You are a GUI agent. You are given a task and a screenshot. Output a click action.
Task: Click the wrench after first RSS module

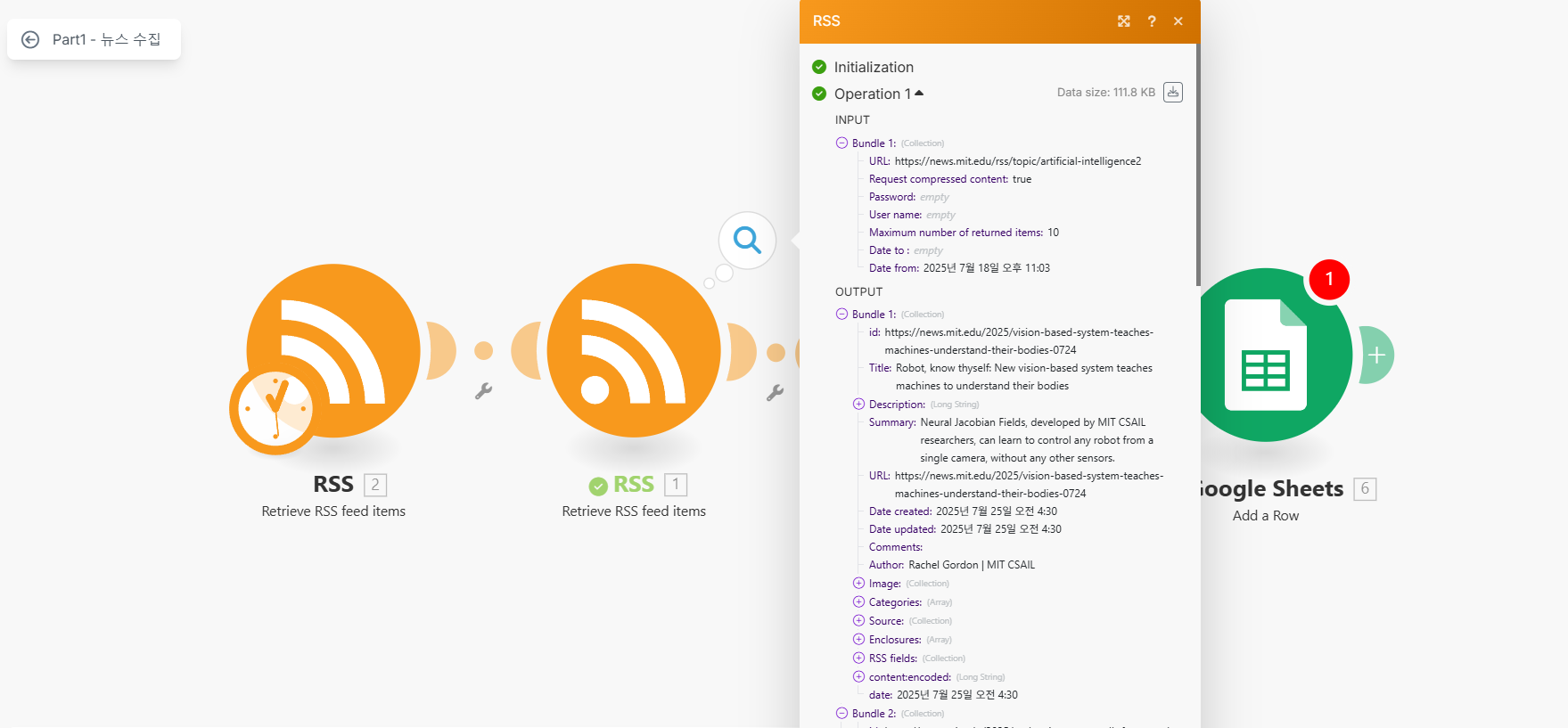(483, 390)
